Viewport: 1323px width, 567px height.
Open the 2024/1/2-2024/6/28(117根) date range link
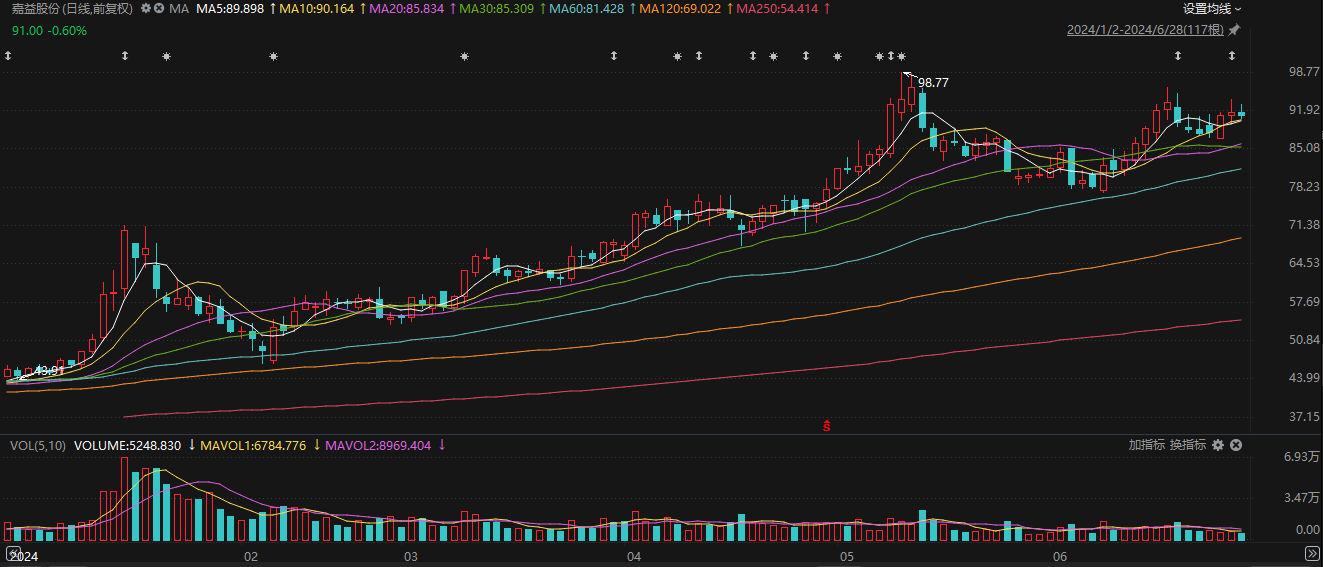click(1145, 30)
